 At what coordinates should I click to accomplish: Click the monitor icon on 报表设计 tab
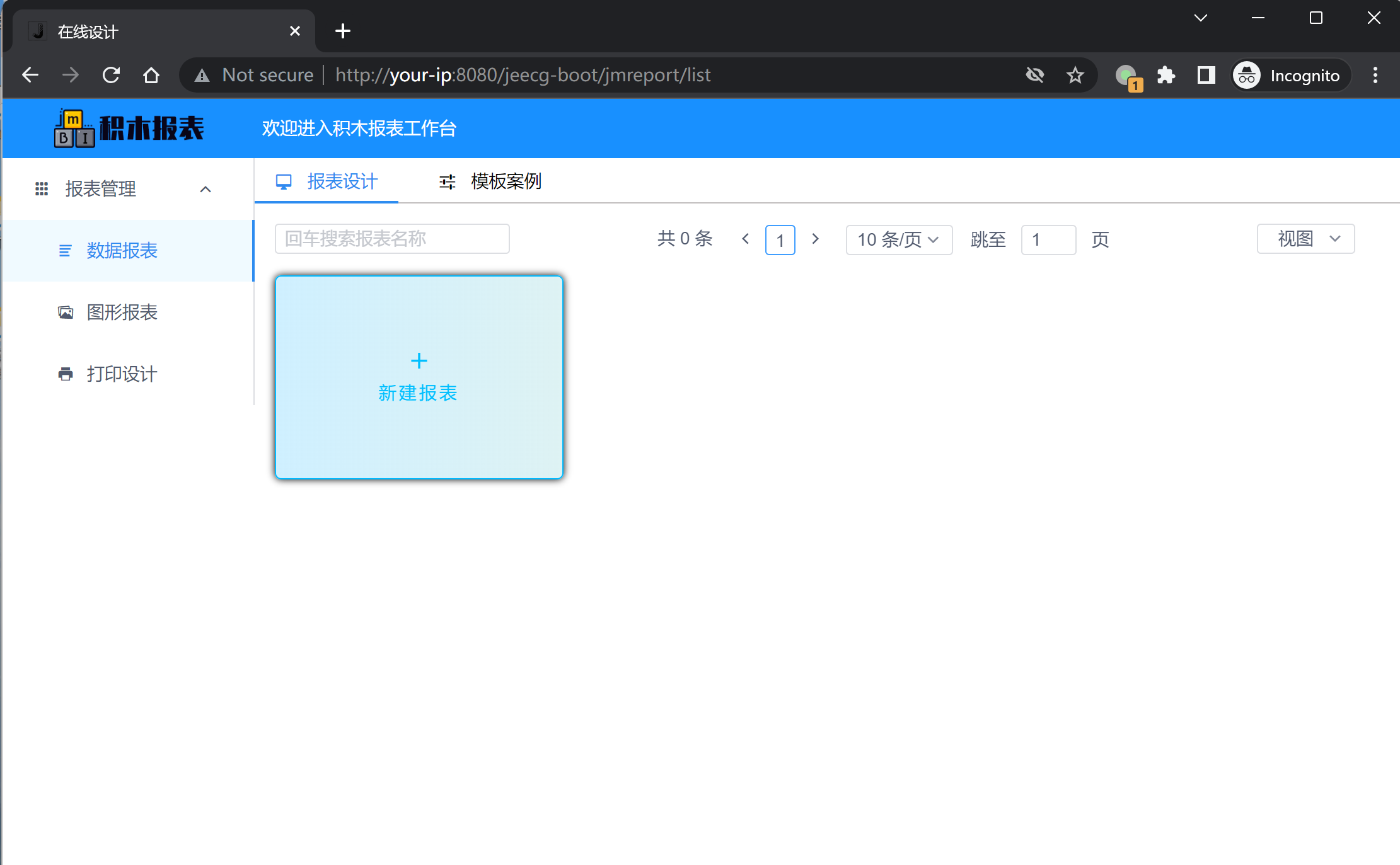click(284, 181)
